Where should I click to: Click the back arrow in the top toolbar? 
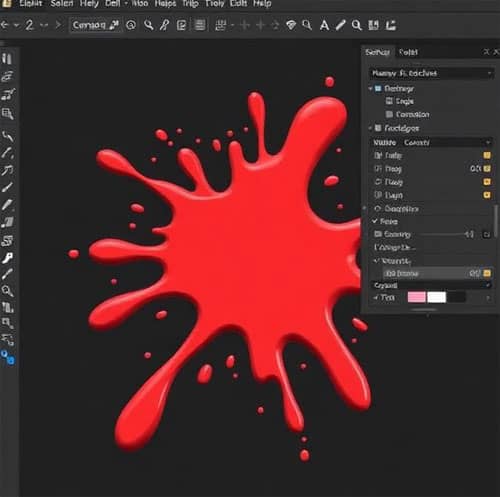[x=5, y=25]
